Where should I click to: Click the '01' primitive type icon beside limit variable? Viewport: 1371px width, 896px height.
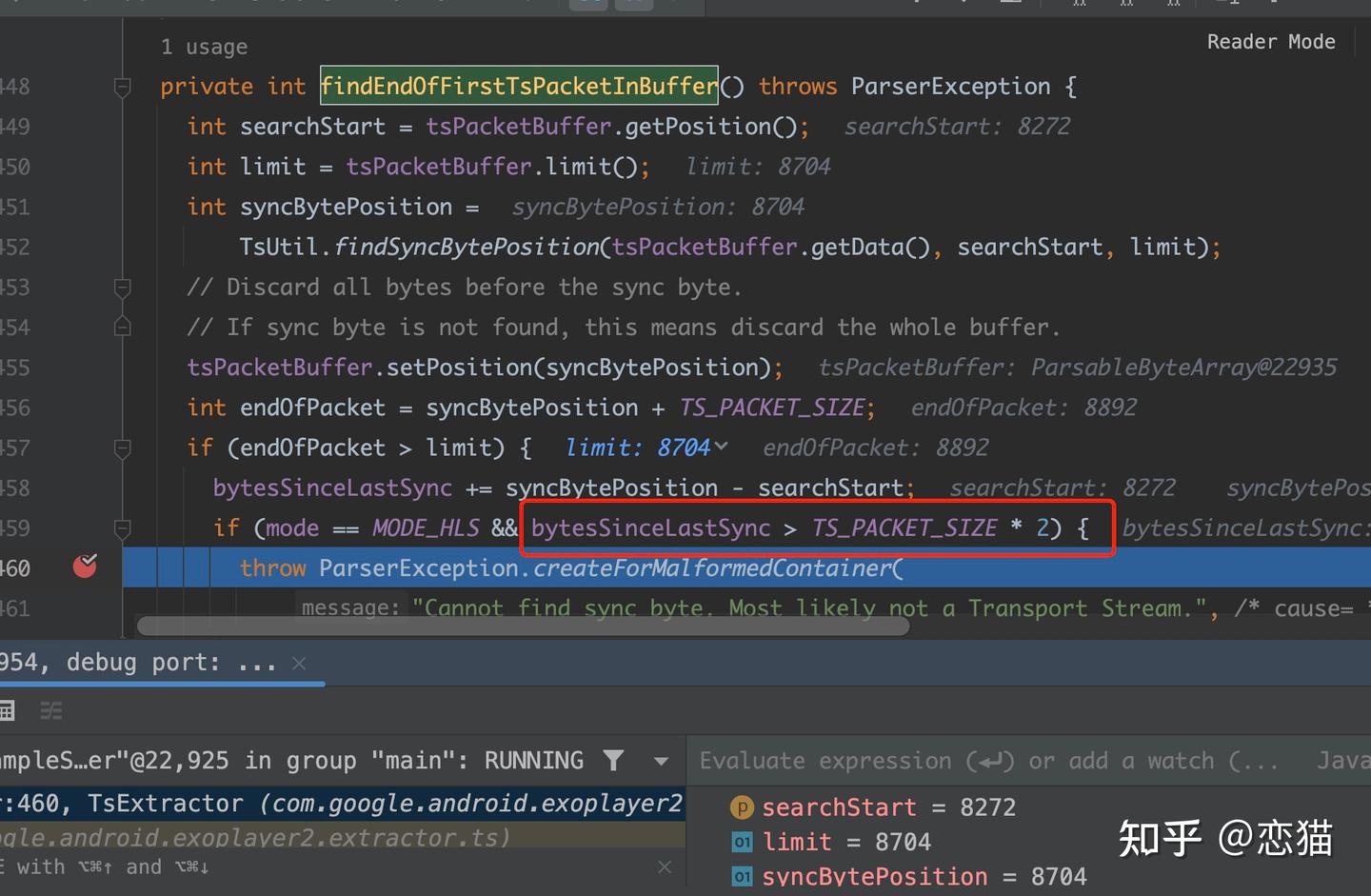click(742, 841)
